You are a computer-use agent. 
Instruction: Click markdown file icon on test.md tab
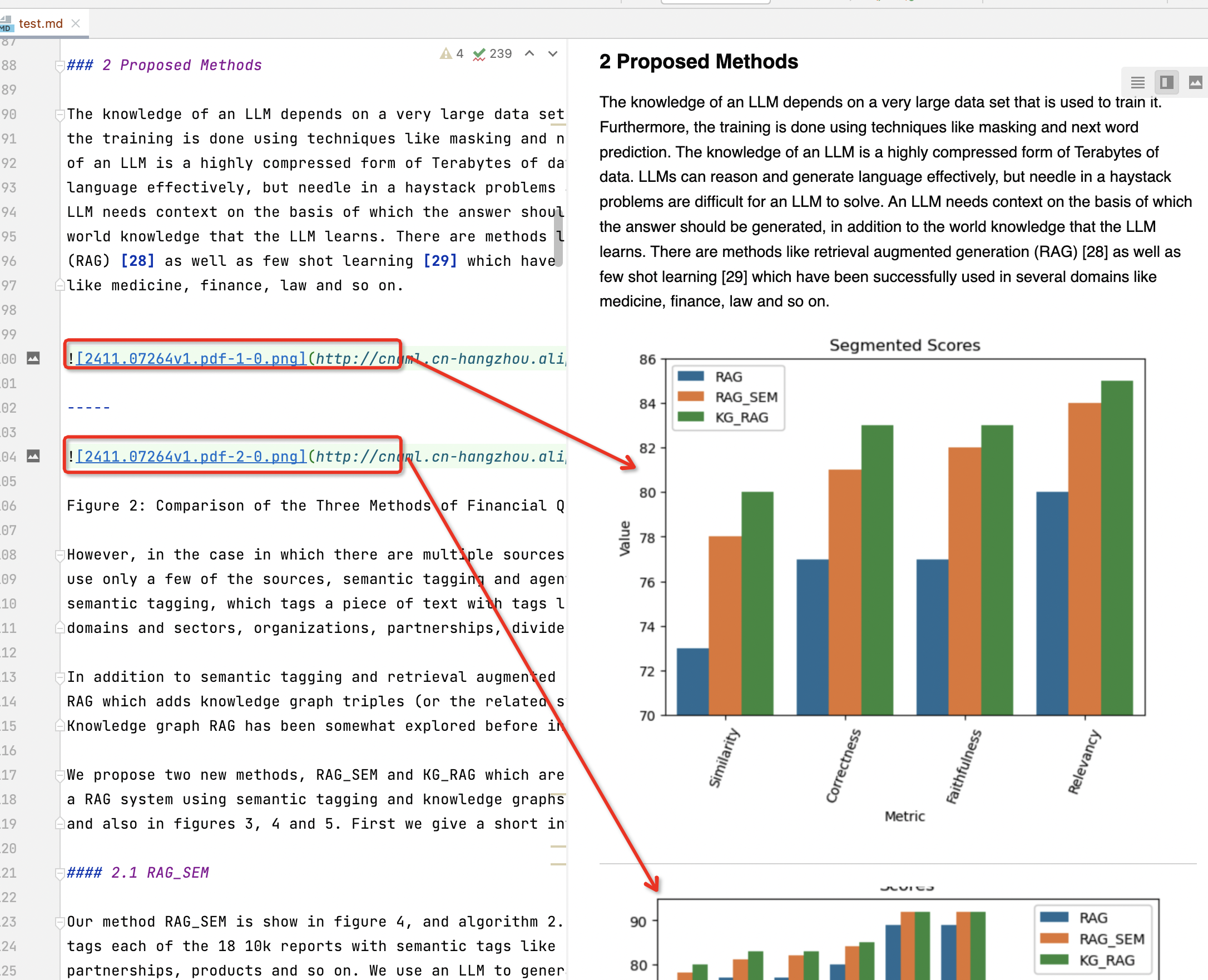tap(6, 24)
